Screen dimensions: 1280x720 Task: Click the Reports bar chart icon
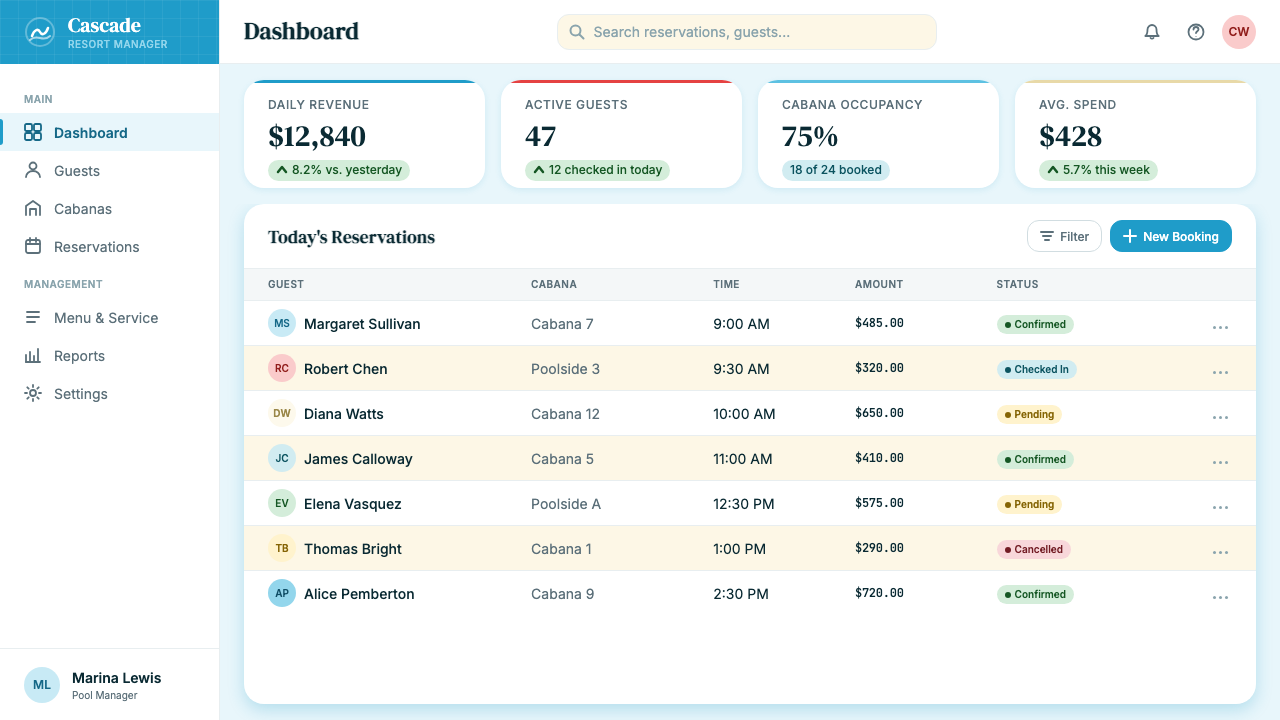[x=33, y=356]
